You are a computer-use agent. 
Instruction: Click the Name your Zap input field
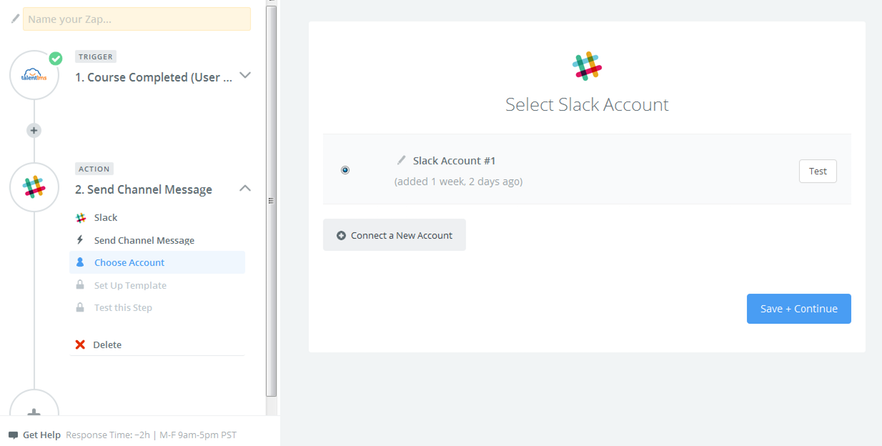pos(137,19)
